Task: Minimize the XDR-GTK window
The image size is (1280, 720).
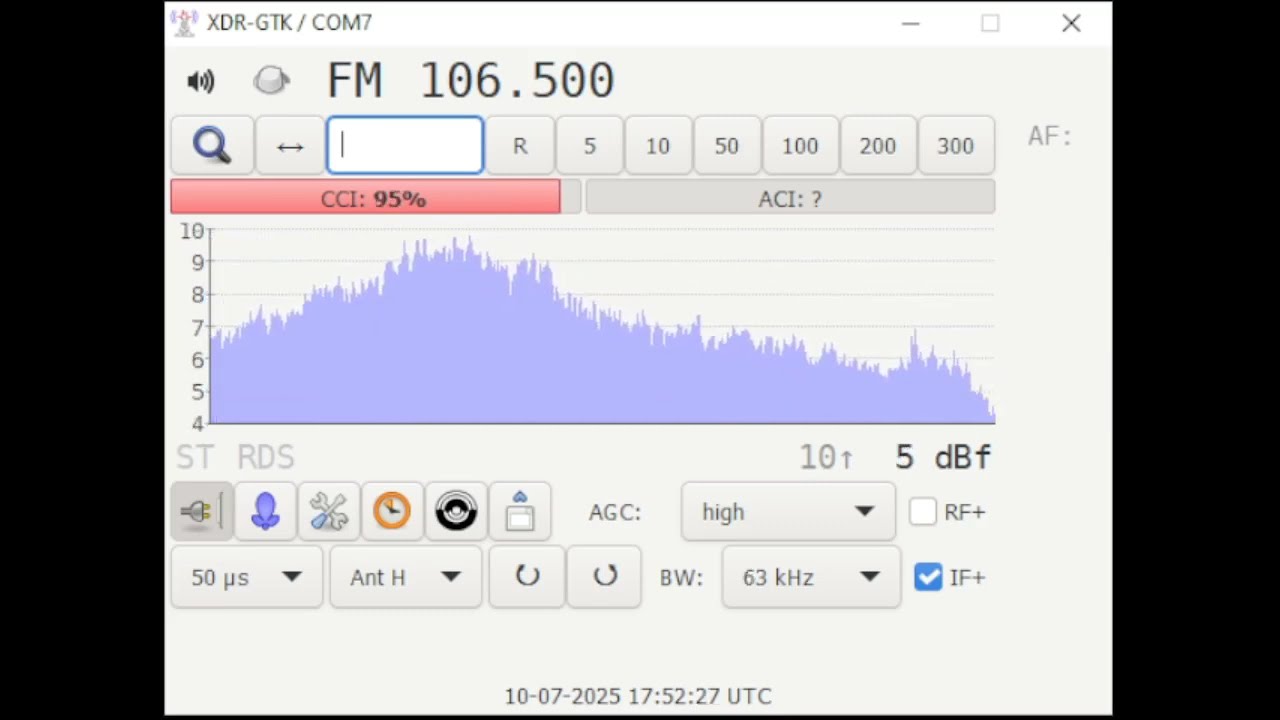Action: coord(910,23)
